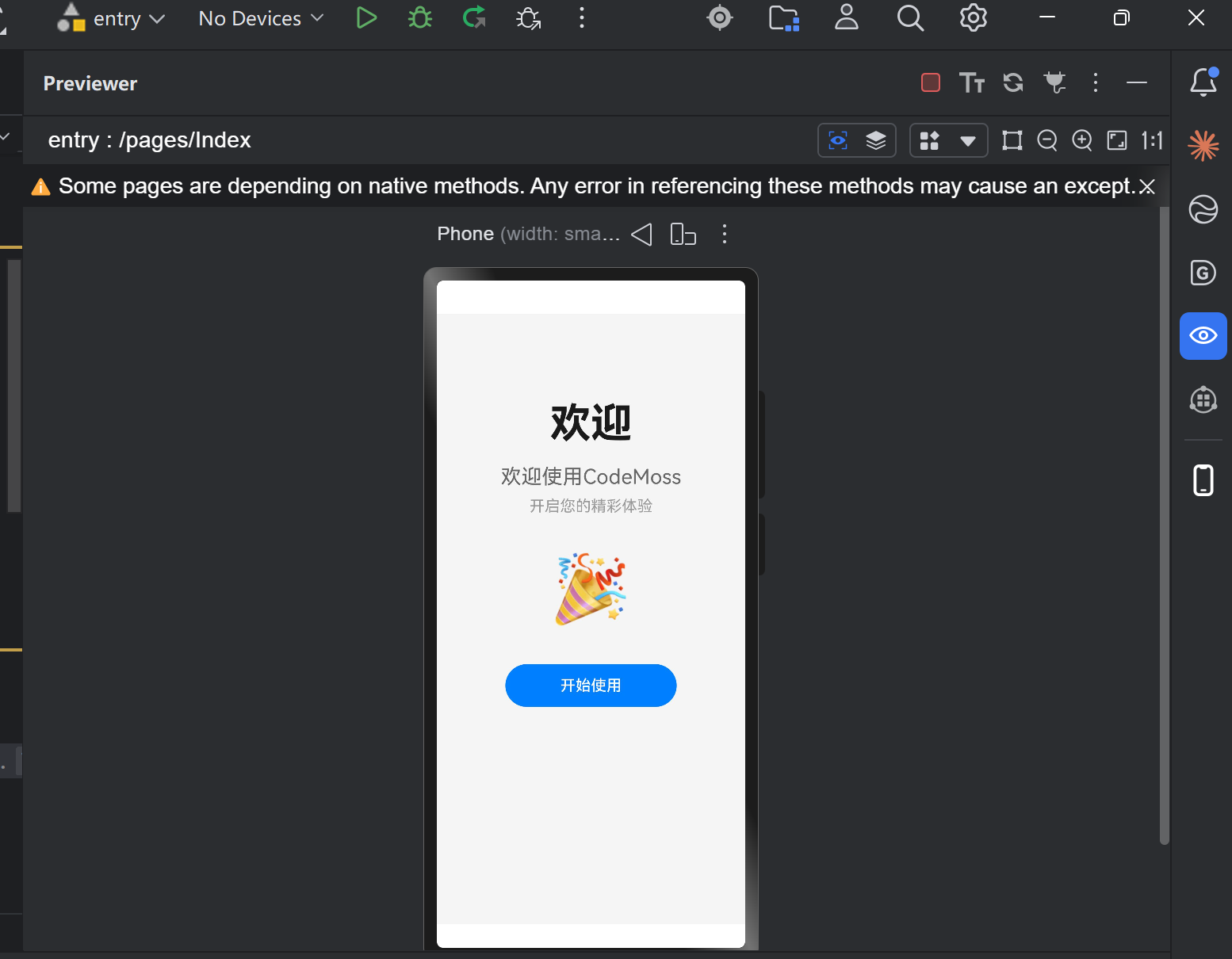Screen dimensions: 1232x959
Task: Toggle the layers stack icon in preview toolbar
Action: tap(876, 140)
